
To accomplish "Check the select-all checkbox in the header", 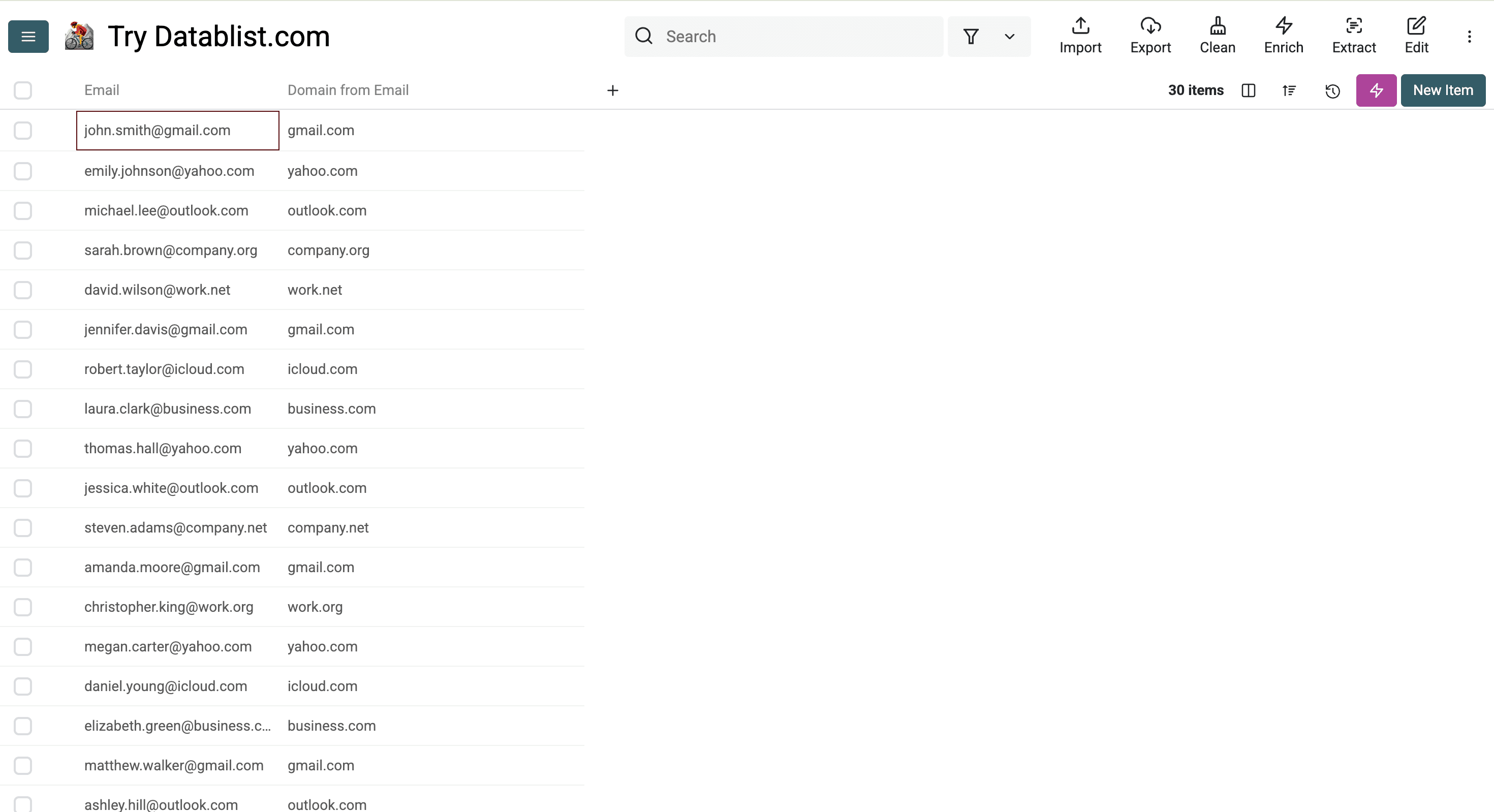I will [23, 90].
